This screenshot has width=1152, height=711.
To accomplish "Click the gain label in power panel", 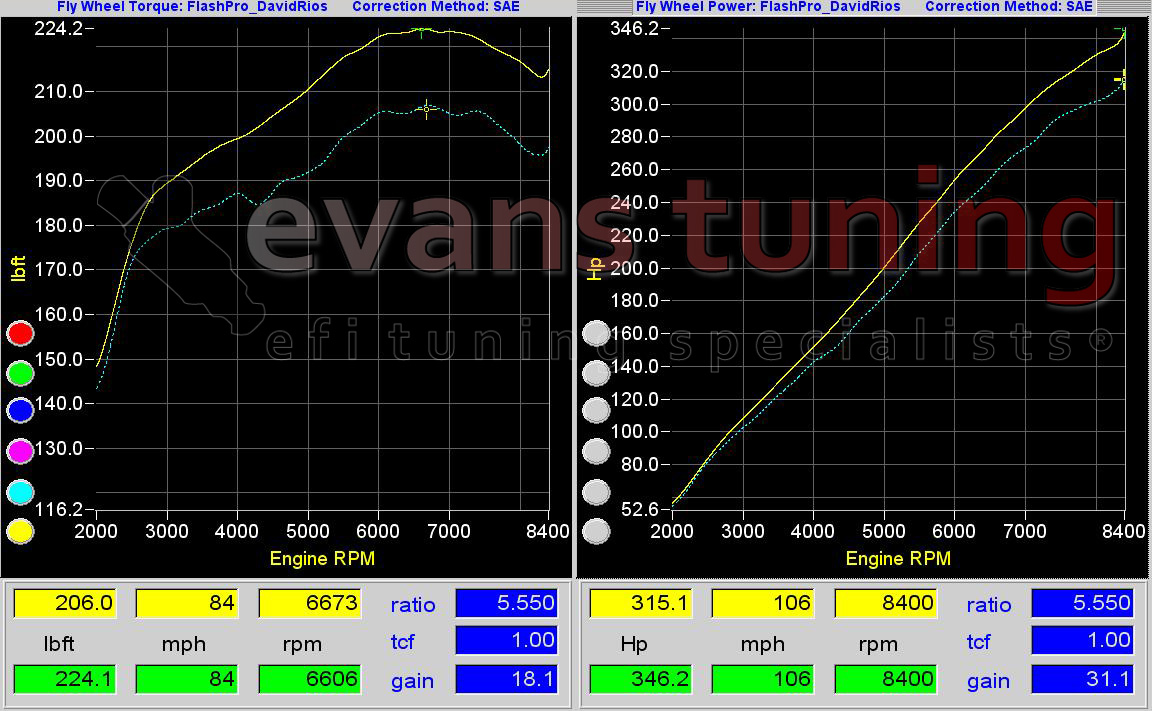I will tap(988, 682).
